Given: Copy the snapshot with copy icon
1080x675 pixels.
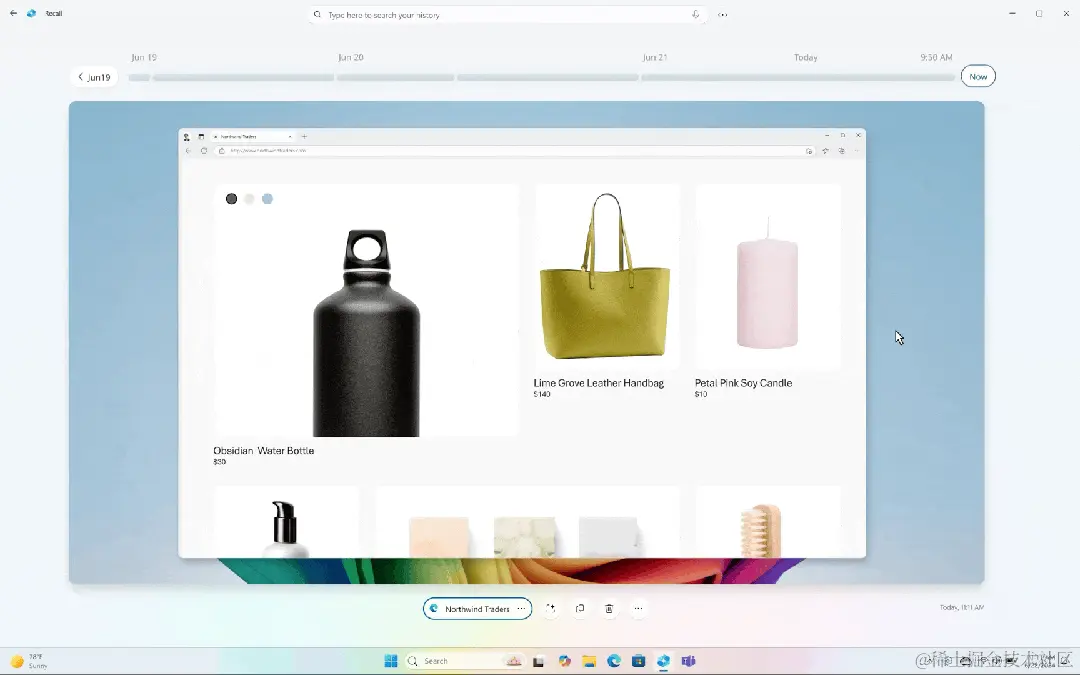Looking at the screenshot, I should [580, 609].
